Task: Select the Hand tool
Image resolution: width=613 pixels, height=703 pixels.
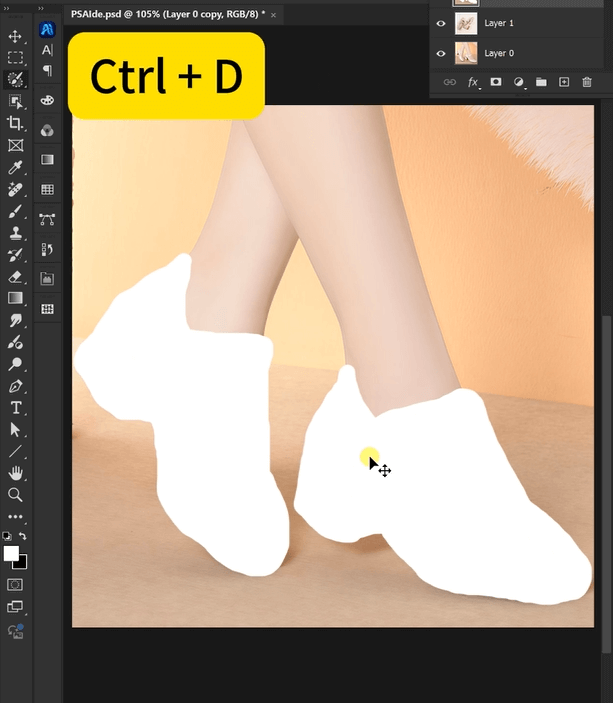Action: [x=15, y=473]
